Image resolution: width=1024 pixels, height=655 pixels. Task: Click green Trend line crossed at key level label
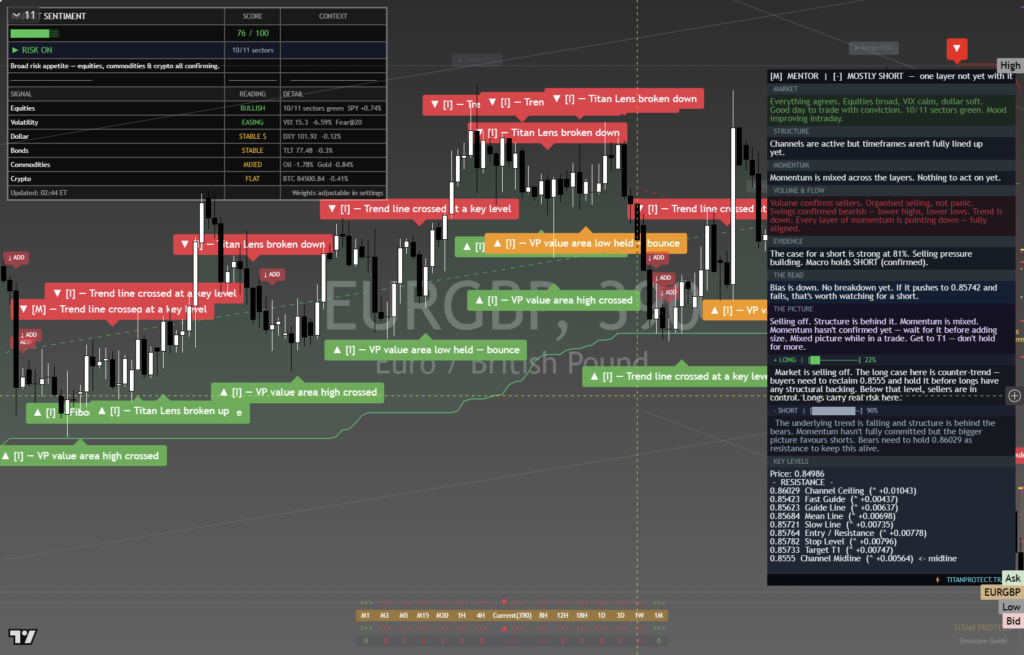click(x=675, y=376)
